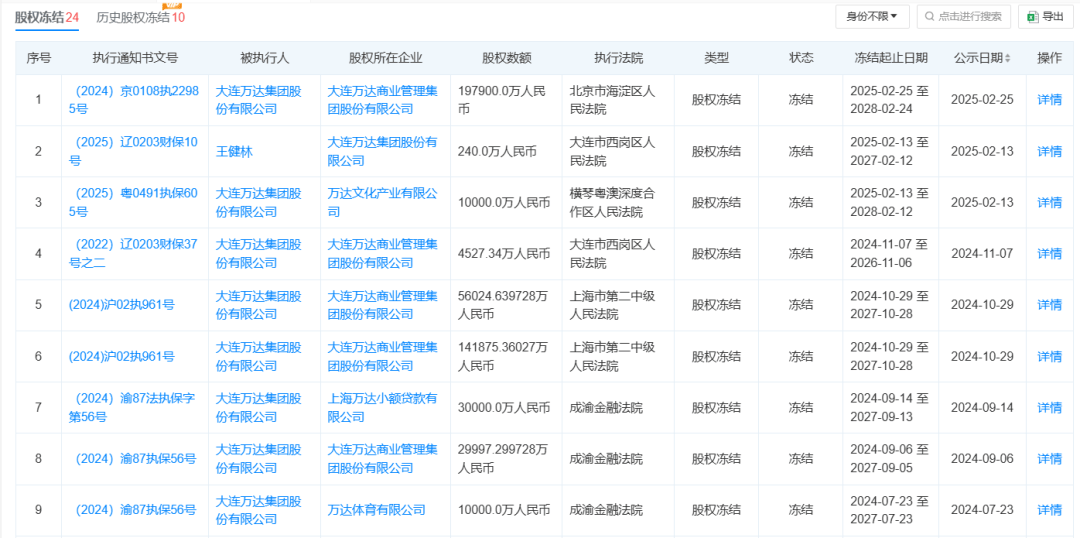Open 王健林 person link
1080x538 pixels.
coord(234,152)
